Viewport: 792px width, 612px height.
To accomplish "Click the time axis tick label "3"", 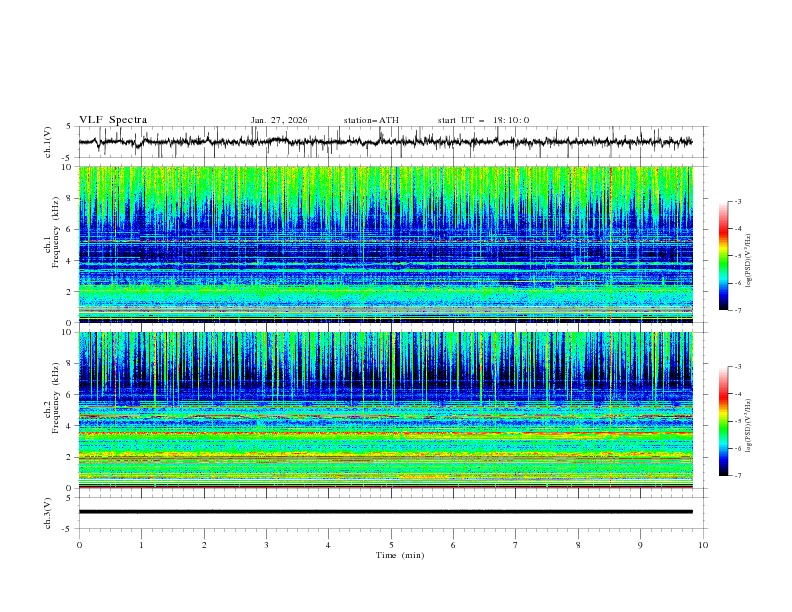I will [x=266, y=545].
